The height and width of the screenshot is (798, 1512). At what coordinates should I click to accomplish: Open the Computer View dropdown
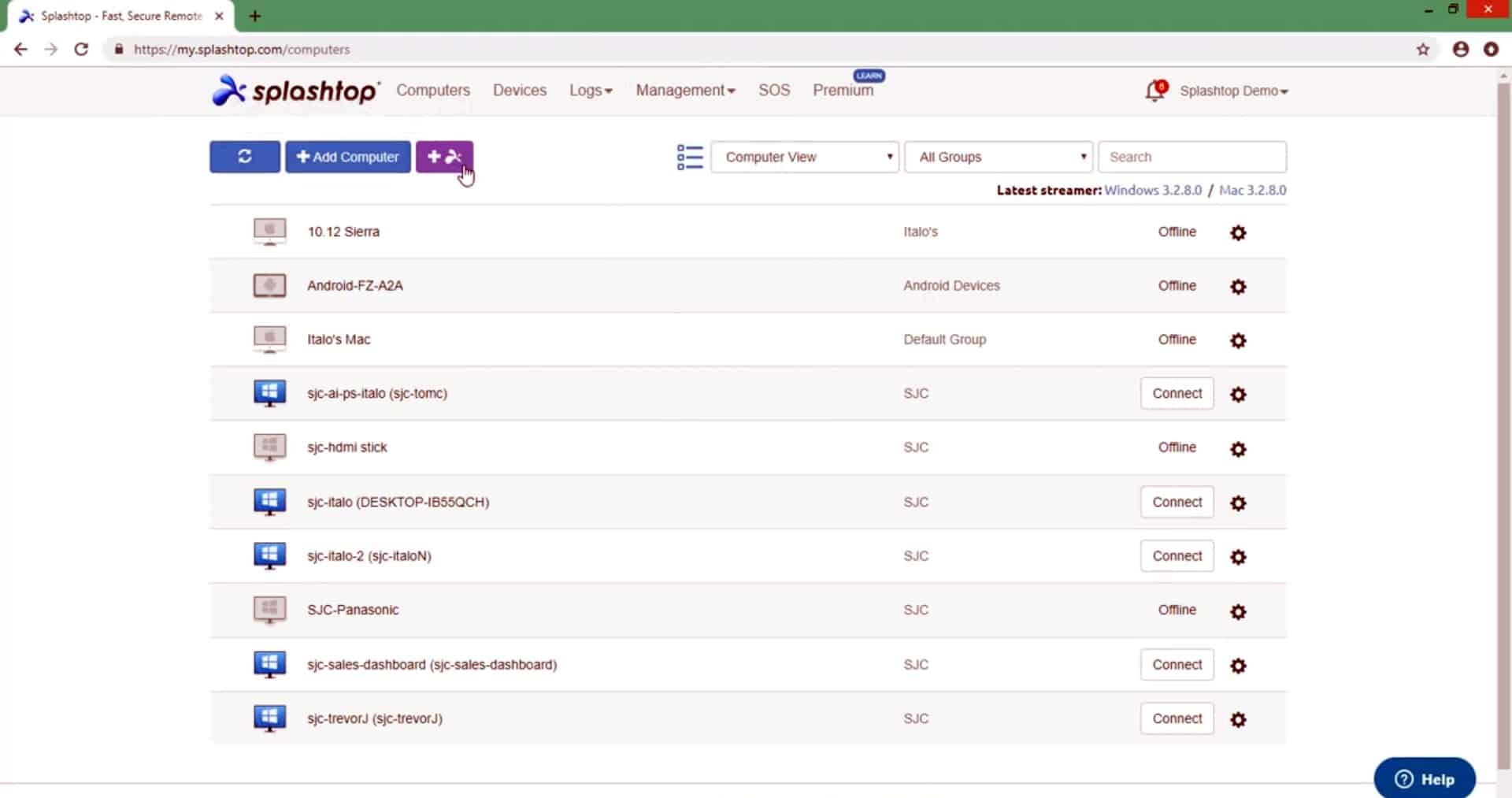pyautogui.click(x=804, y=157)
